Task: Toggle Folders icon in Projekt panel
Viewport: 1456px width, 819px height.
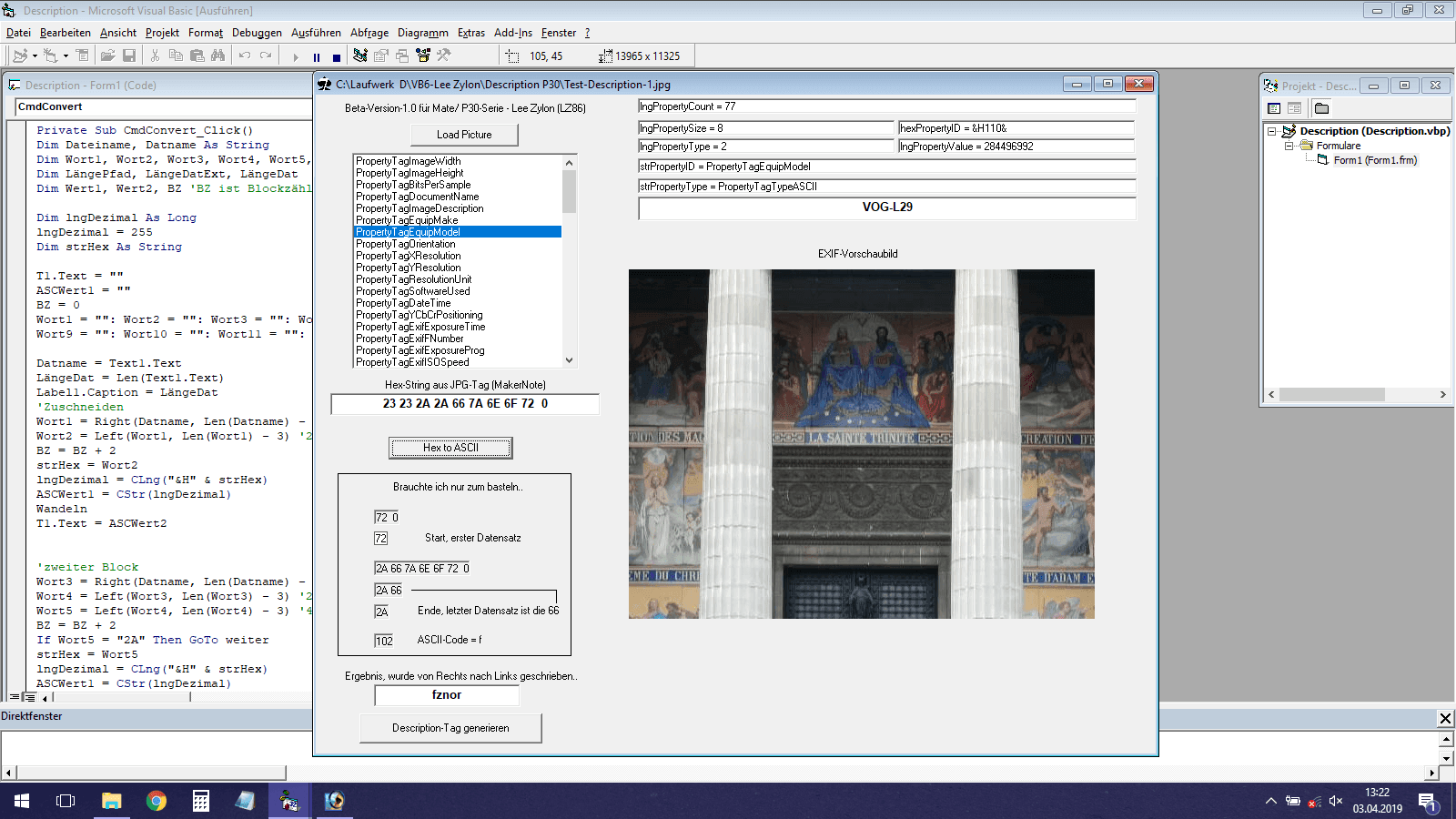Action: 1321,108
